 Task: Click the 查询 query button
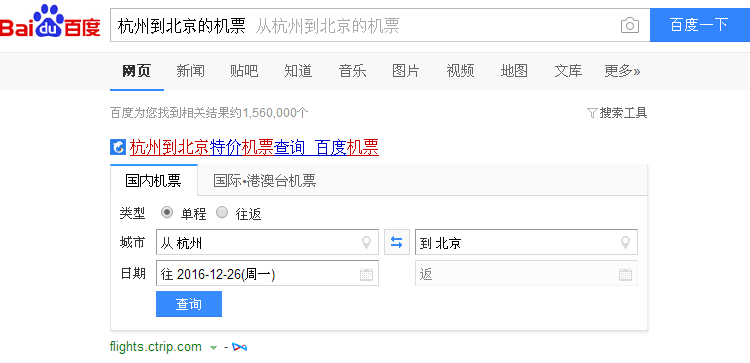point(189,304)
